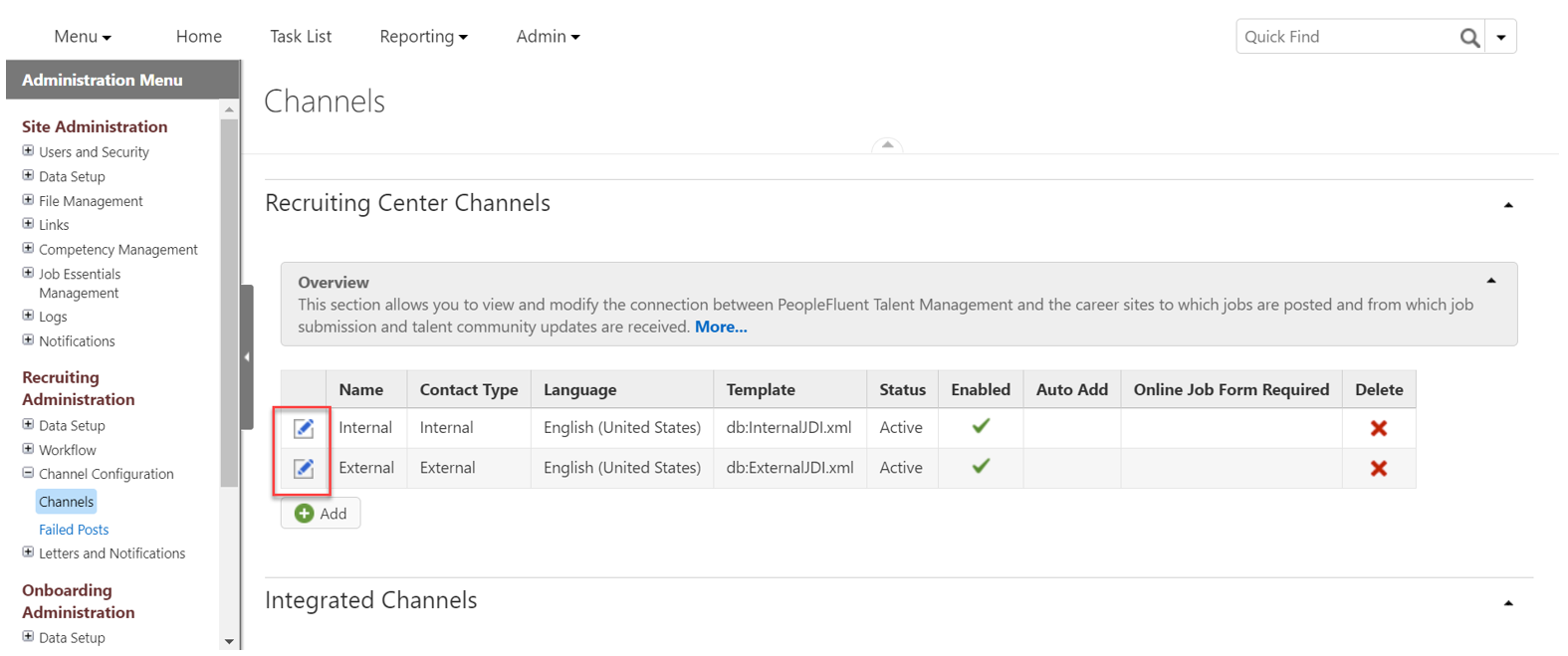Expand Job Essentials Management node
1568x656 pixels.
28,273
